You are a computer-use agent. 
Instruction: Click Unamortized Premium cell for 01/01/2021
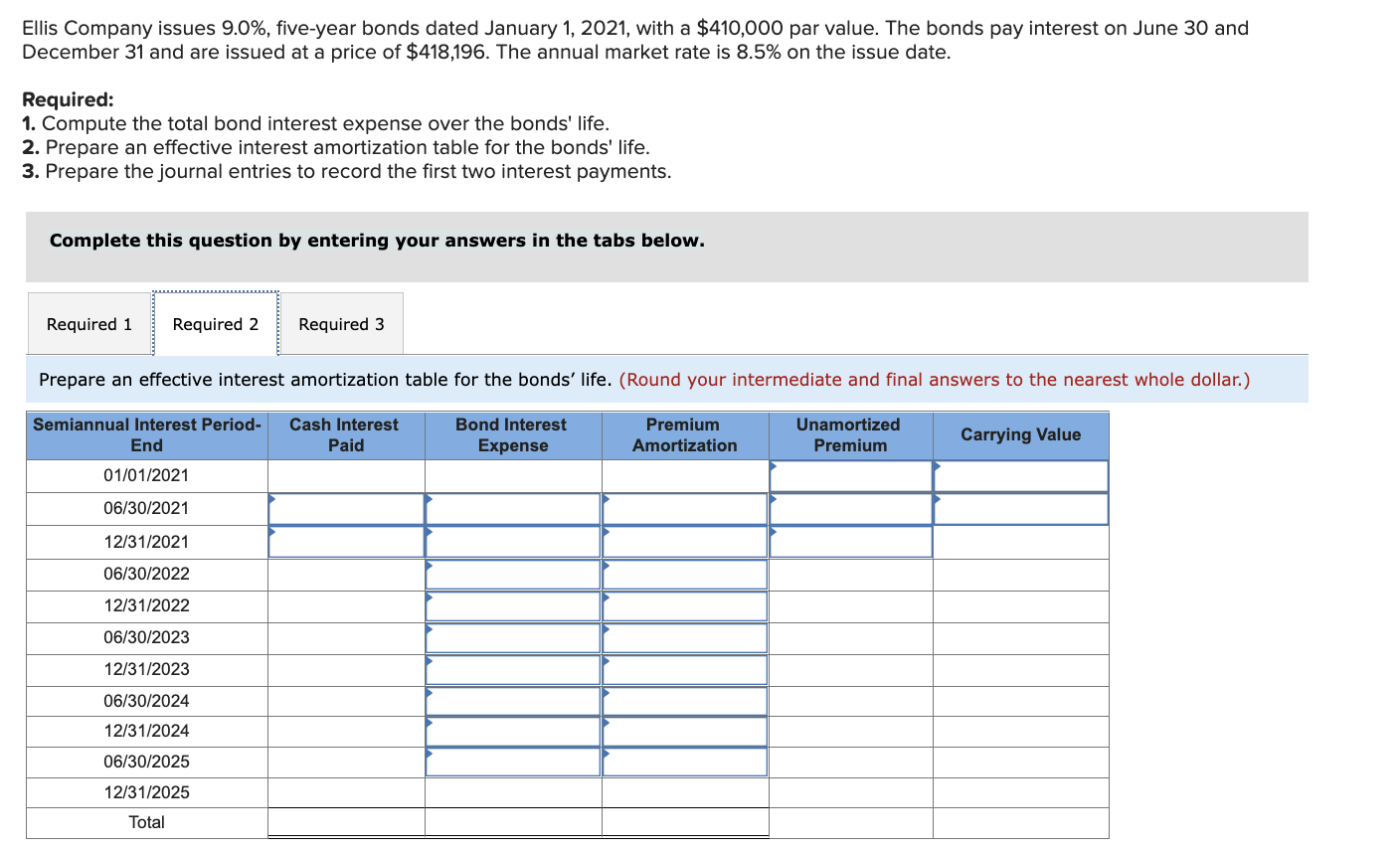(851, 476)
